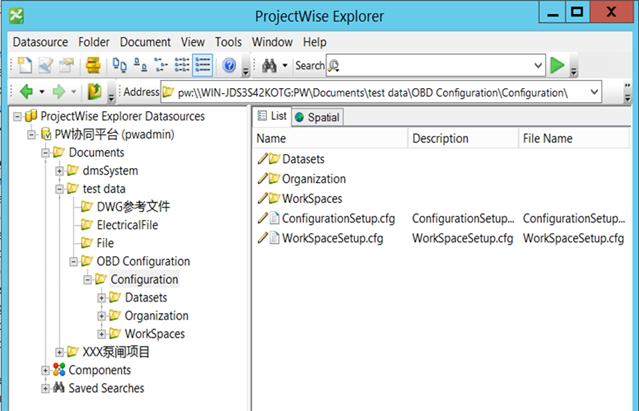Viewport: 639px width, 411px height.
Task: Click the yellow document stack icon
Action: tap(93, 65)
